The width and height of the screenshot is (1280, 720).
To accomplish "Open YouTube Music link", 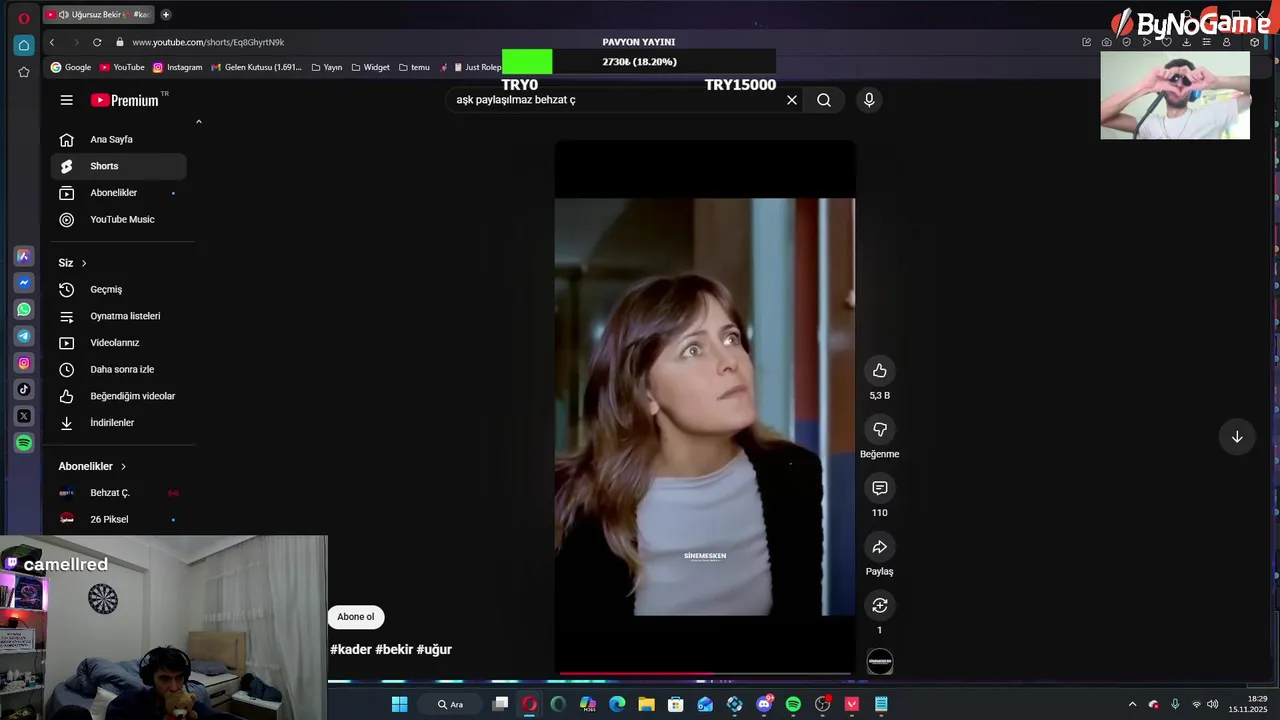I will click(x=119, y=220).
